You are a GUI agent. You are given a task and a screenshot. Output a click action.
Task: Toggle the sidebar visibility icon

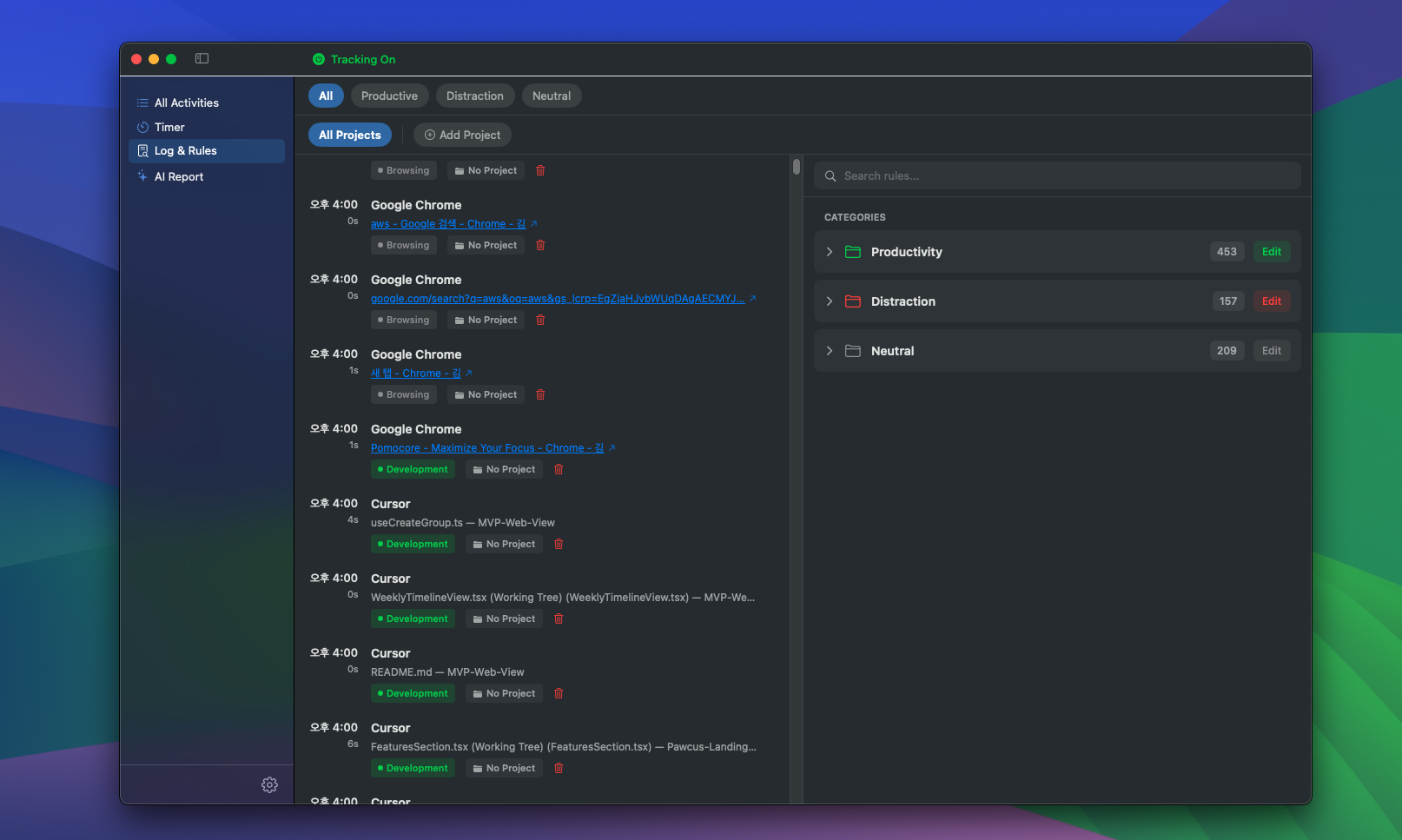coord(202,58)
